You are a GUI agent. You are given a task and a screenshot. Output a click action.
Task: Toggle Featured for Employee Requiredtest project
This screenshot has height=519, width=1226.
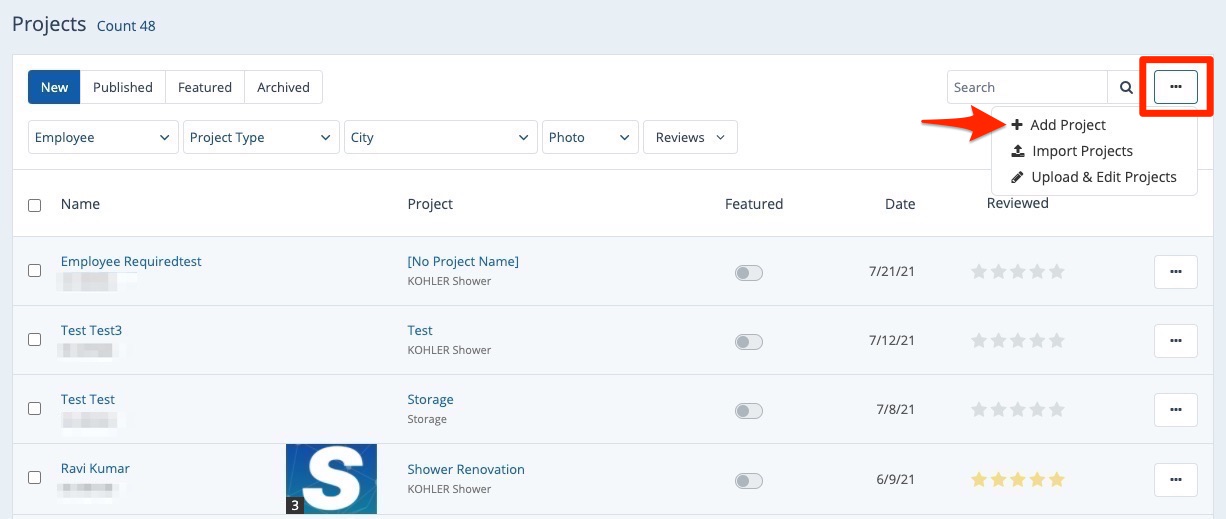748,273
